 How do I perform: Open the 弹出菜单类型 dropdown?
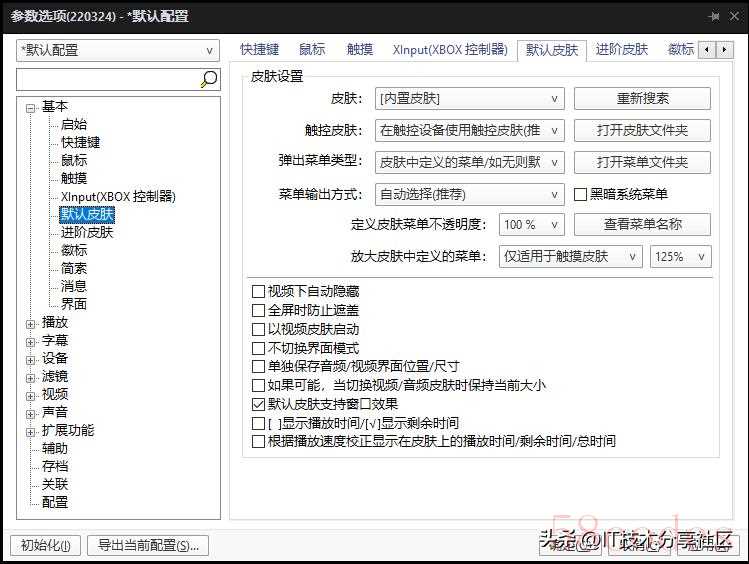tap(470, 162)
